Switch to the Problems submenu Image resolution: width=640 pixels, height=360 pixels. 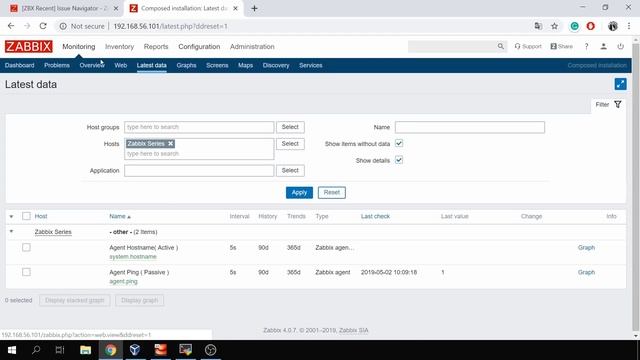pos(57,65)
